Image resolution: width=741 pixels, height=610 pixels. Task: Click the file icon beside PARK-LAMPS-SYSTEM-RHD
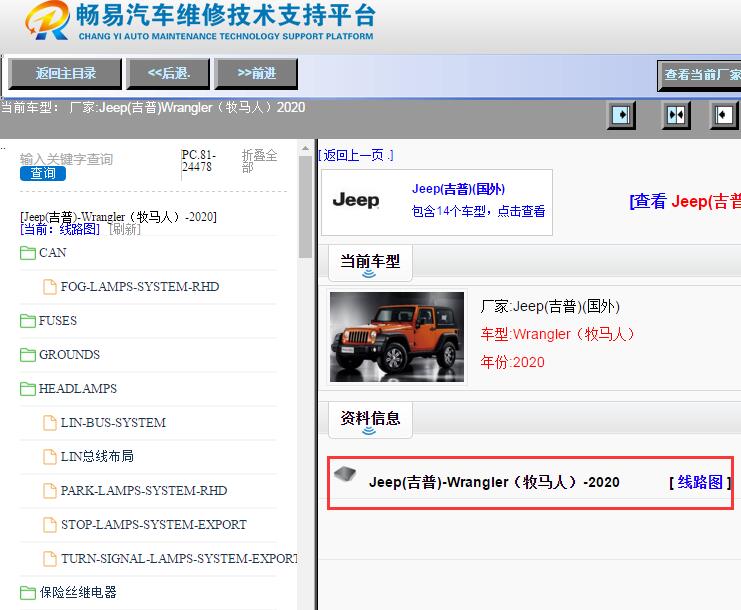coord(50,491)
